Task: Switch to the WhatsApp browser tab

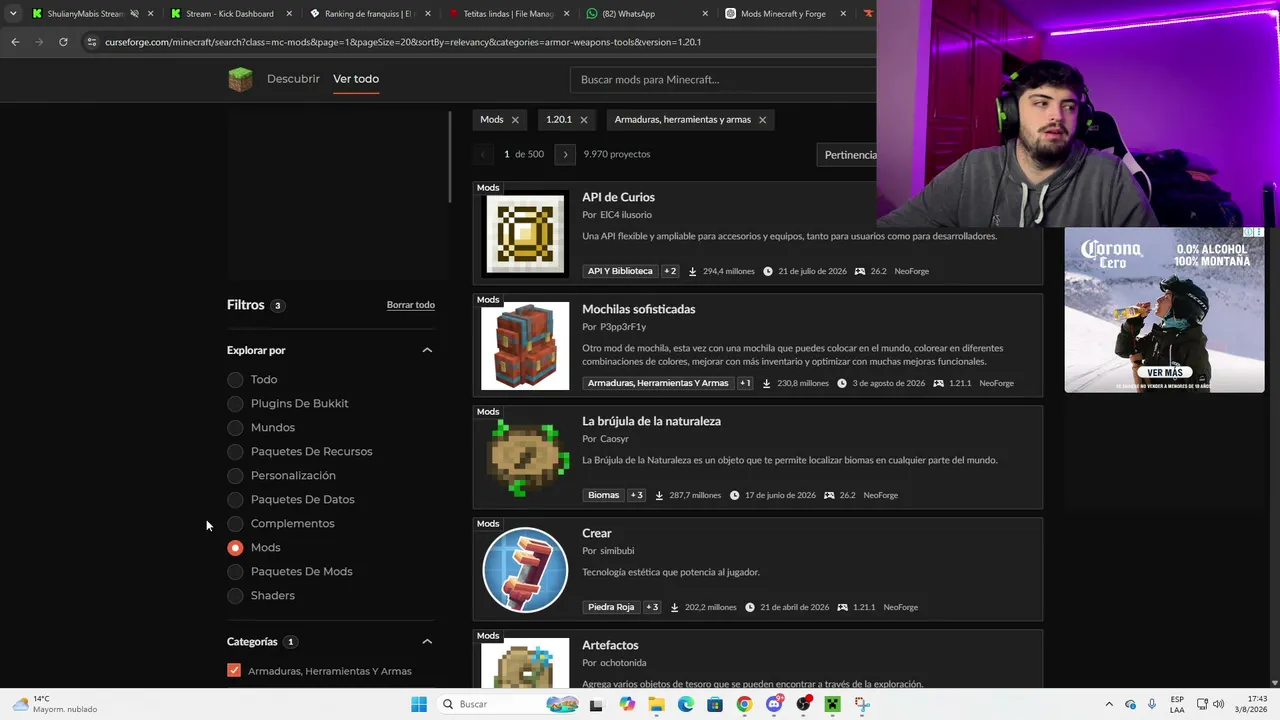Action: pos(648,14)
